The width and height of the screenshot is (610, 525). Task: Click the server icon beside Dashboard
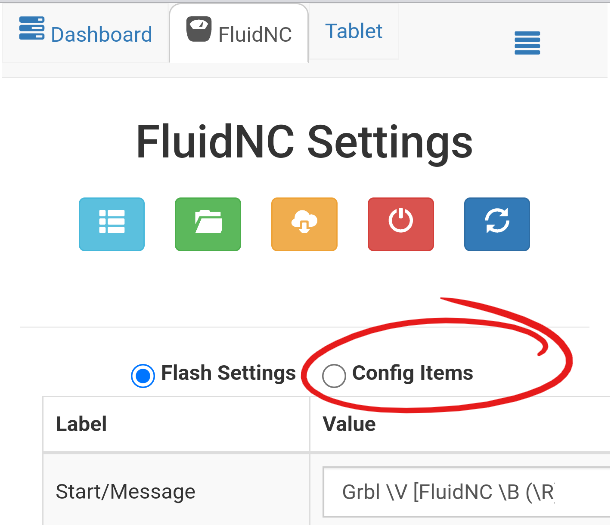[x=32, y=31]
